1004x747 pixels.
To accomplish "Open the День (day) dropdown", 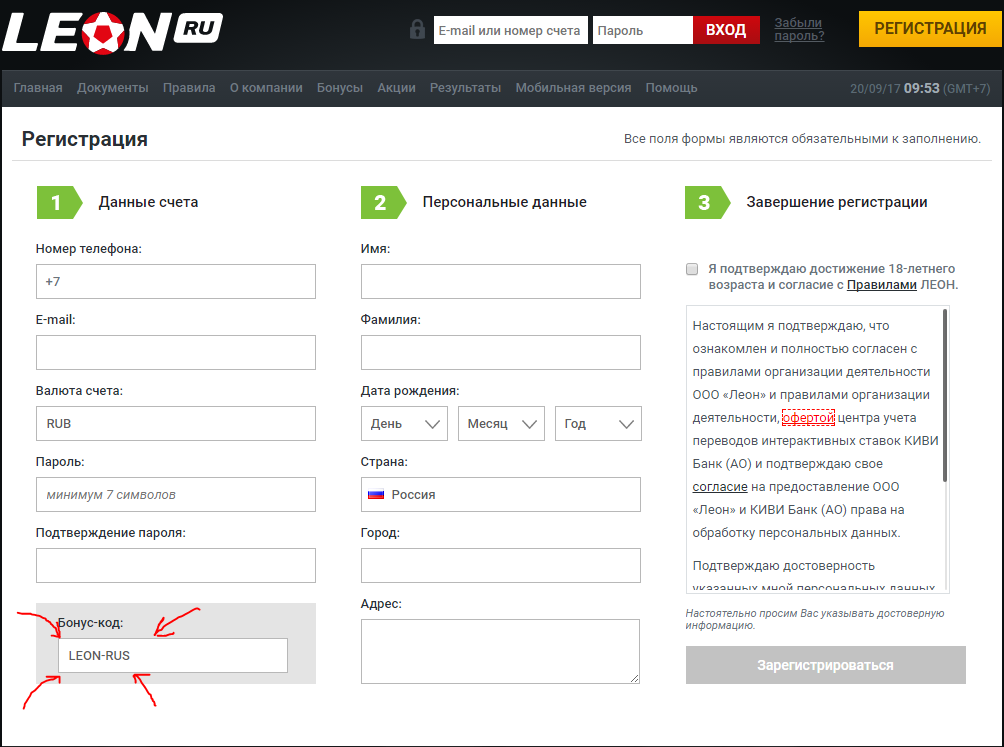I will pyautogui.click(x=404, y=424).
